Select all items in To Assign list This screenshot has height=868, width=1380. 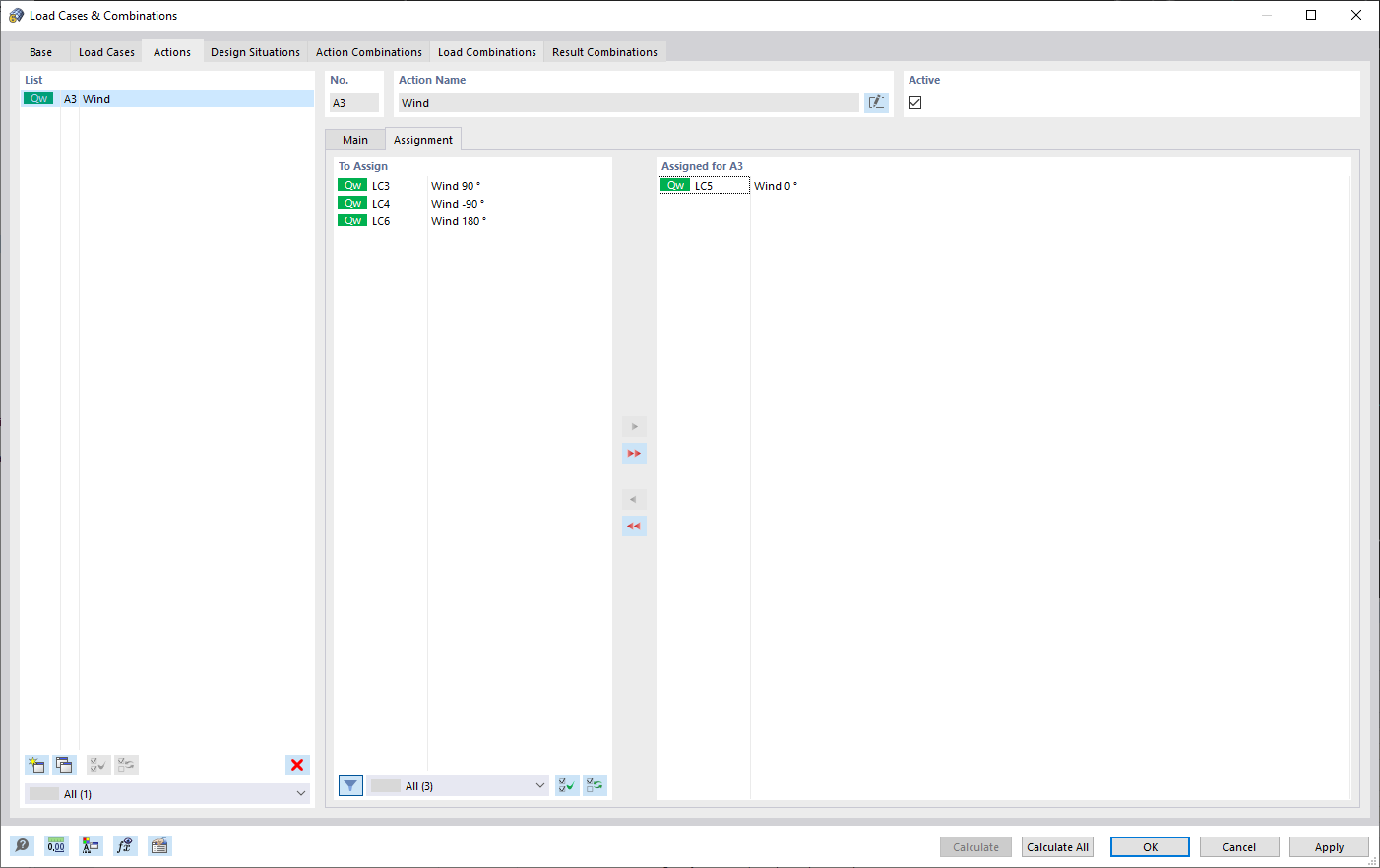tap(567, 785)
